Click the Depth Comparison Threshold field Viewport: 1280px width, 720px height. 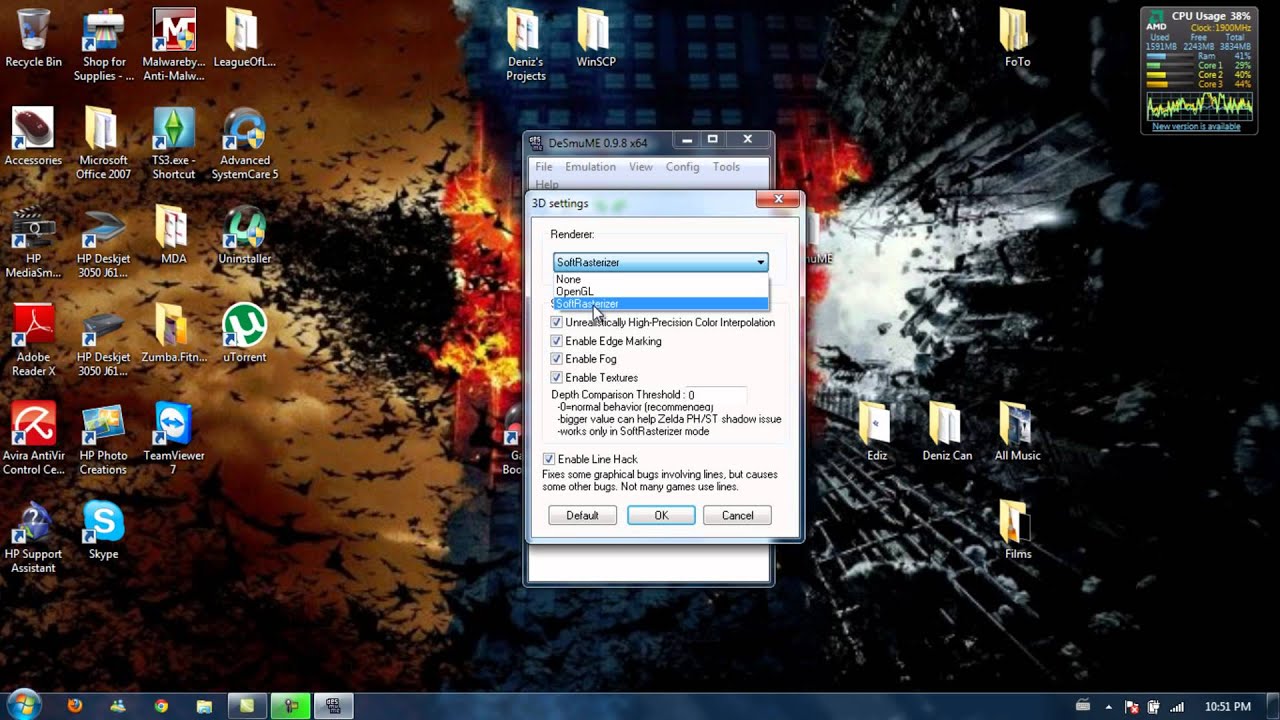716,395
